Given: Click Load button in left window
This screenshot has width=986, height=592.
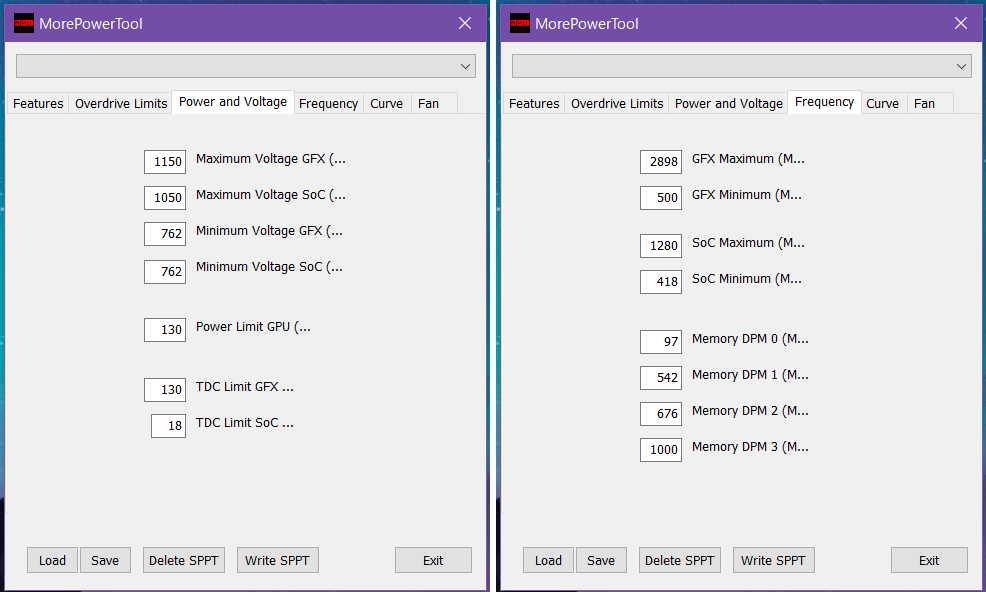Looking at the screenshot, I should [x=52, y=560].
